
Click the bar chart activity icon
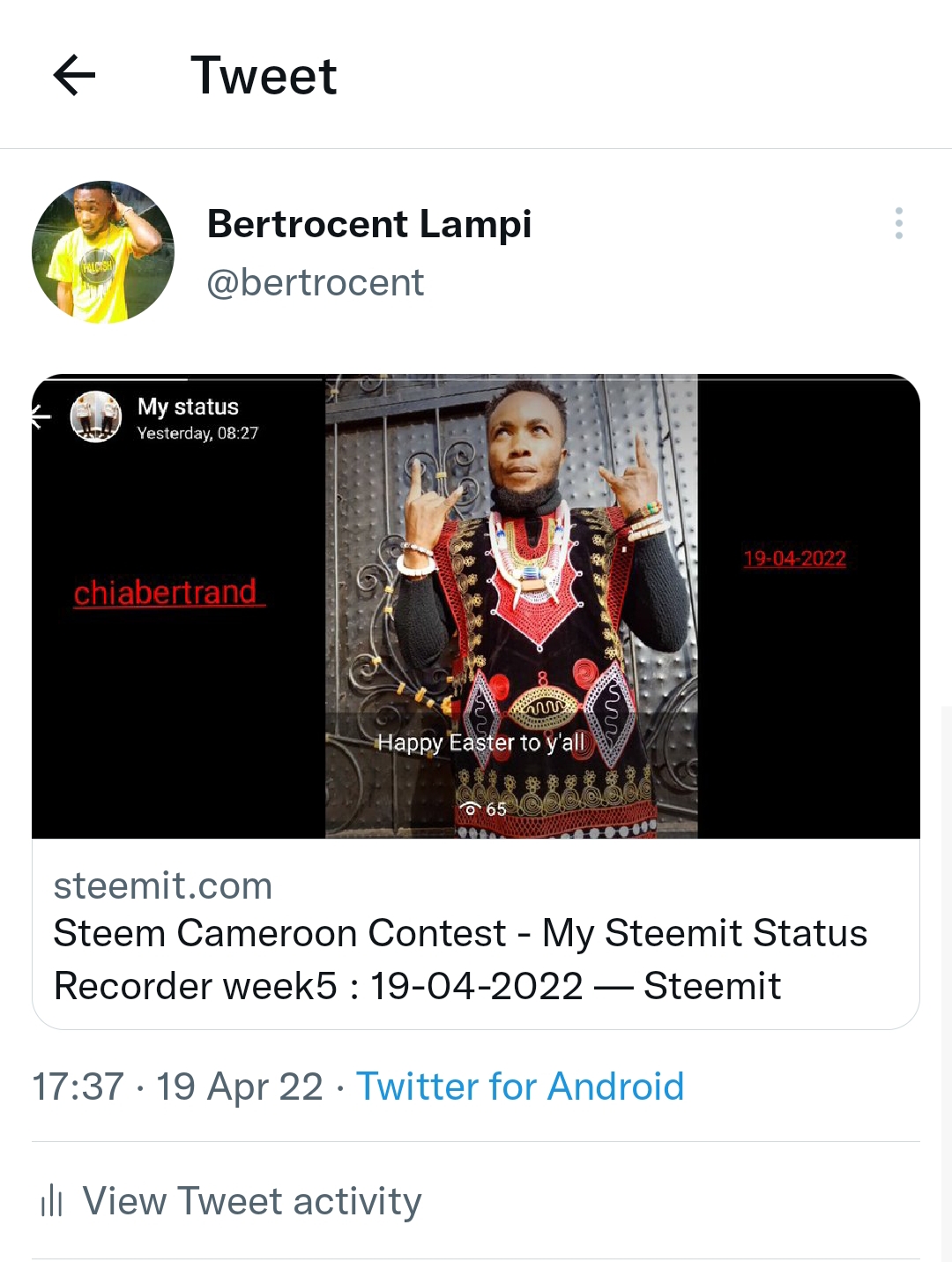(x=52, y=1200)
